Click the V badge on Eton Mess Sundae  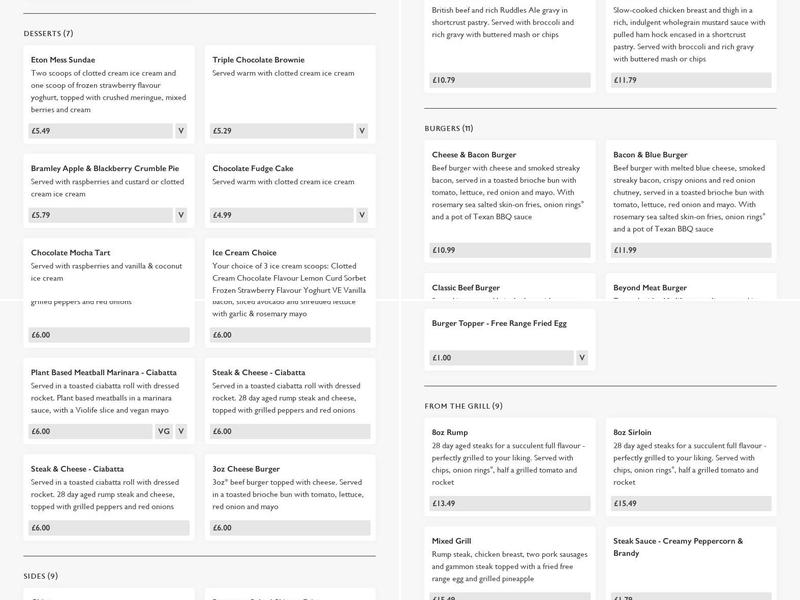181,131
